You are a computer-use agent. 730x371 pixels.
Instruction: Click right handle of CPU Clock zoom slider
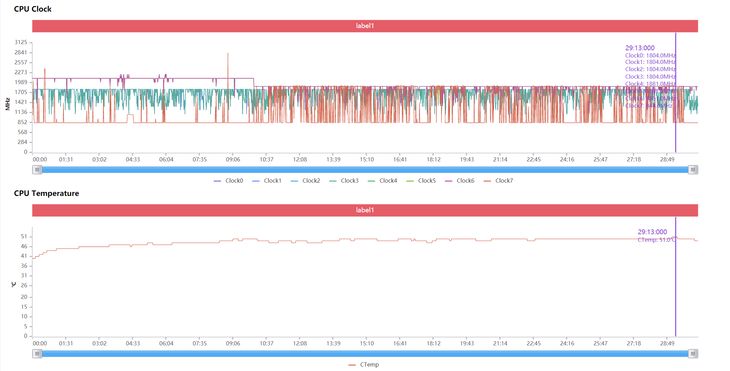tap(693, 170)
